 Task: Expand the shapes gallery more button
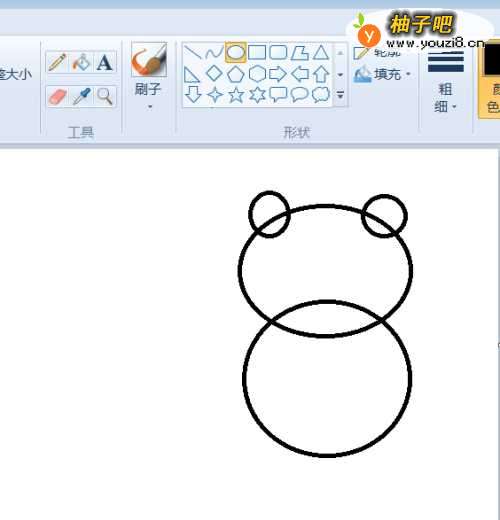(x=340, y=95)
